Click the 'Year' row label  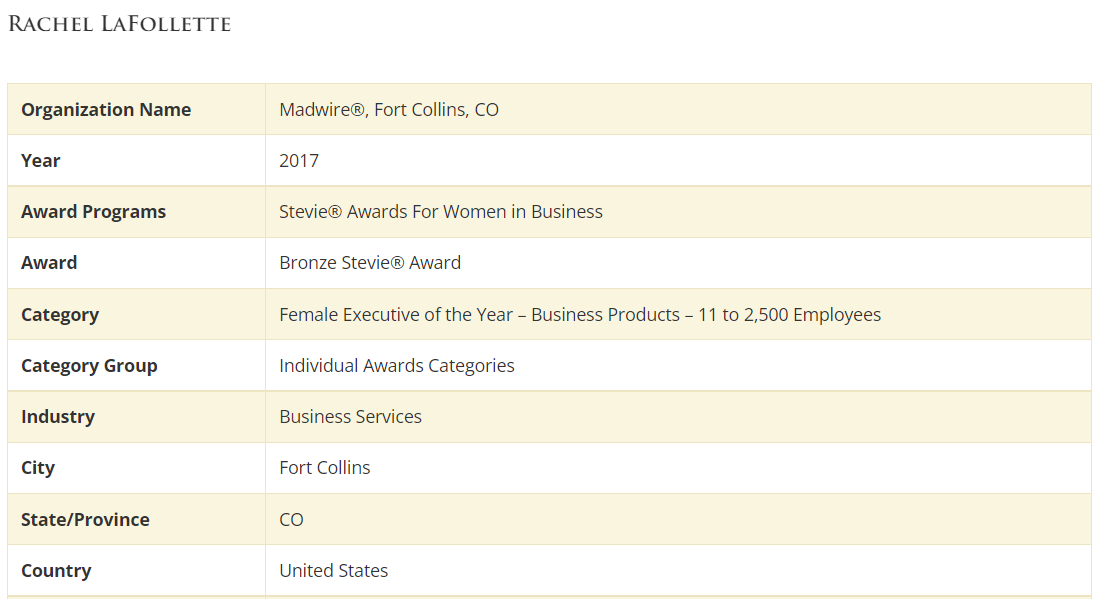click(x=41, y=161)
